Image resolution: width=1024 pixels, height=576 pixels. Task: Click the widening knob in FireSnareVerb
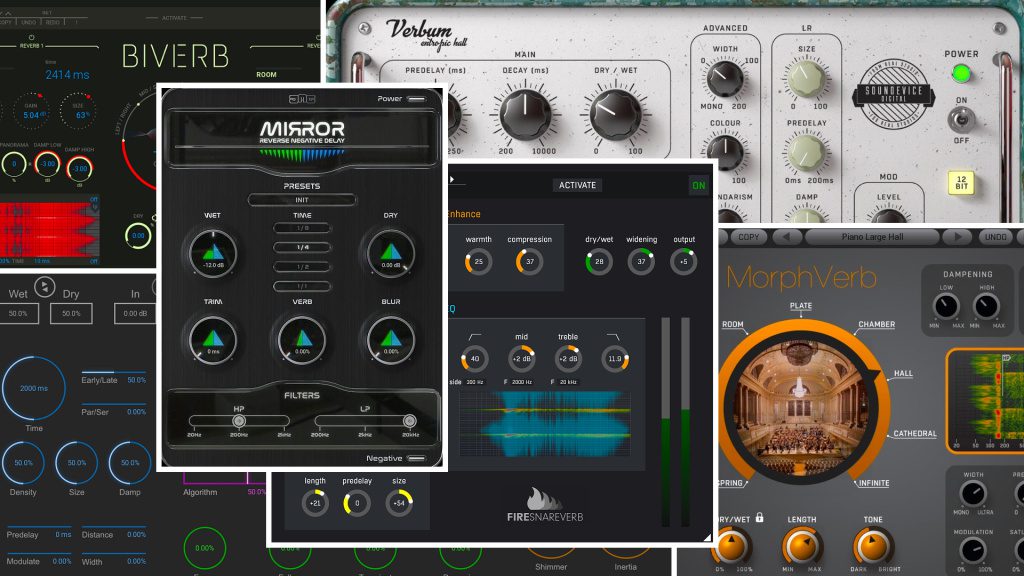tap(641, 262)
